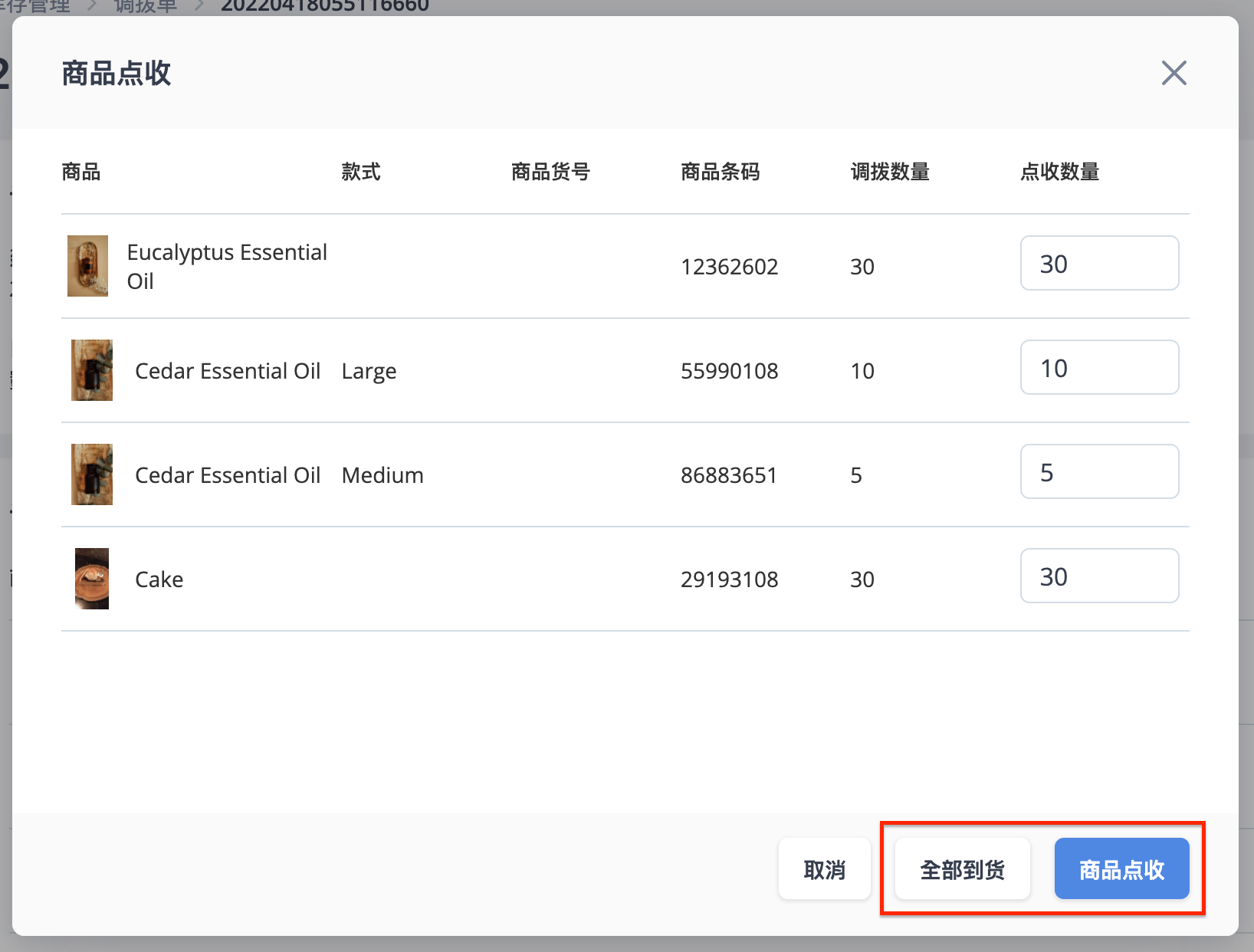
Task: Click the Cedar Essential Oil Large thumbnail
Action: click(92, 370)
